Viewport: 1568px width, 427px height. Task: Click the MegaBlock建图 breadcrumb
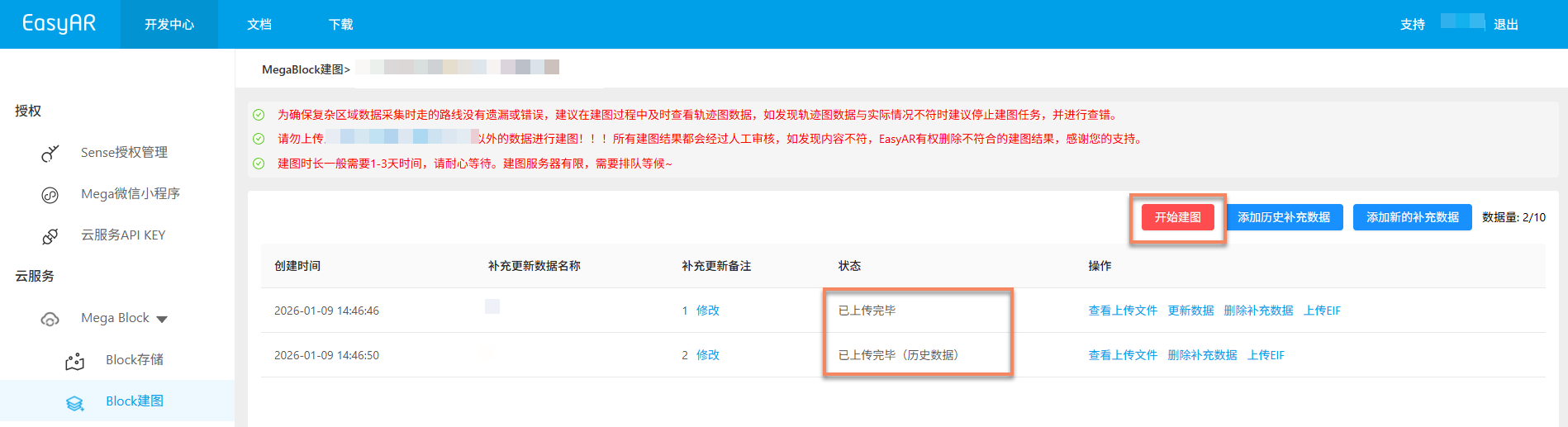303,69
